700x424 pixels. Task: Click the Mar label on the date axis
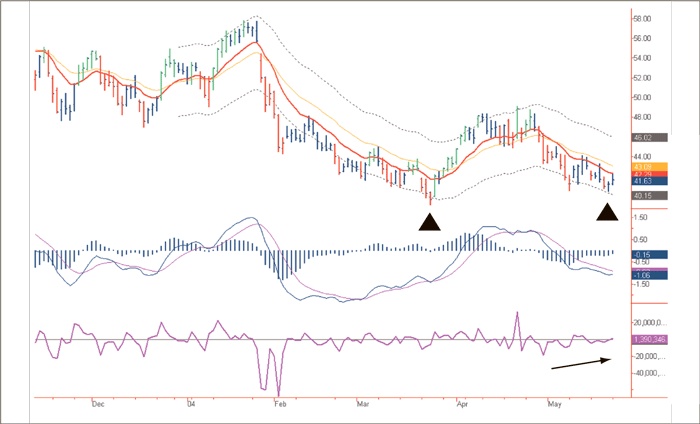364,404
